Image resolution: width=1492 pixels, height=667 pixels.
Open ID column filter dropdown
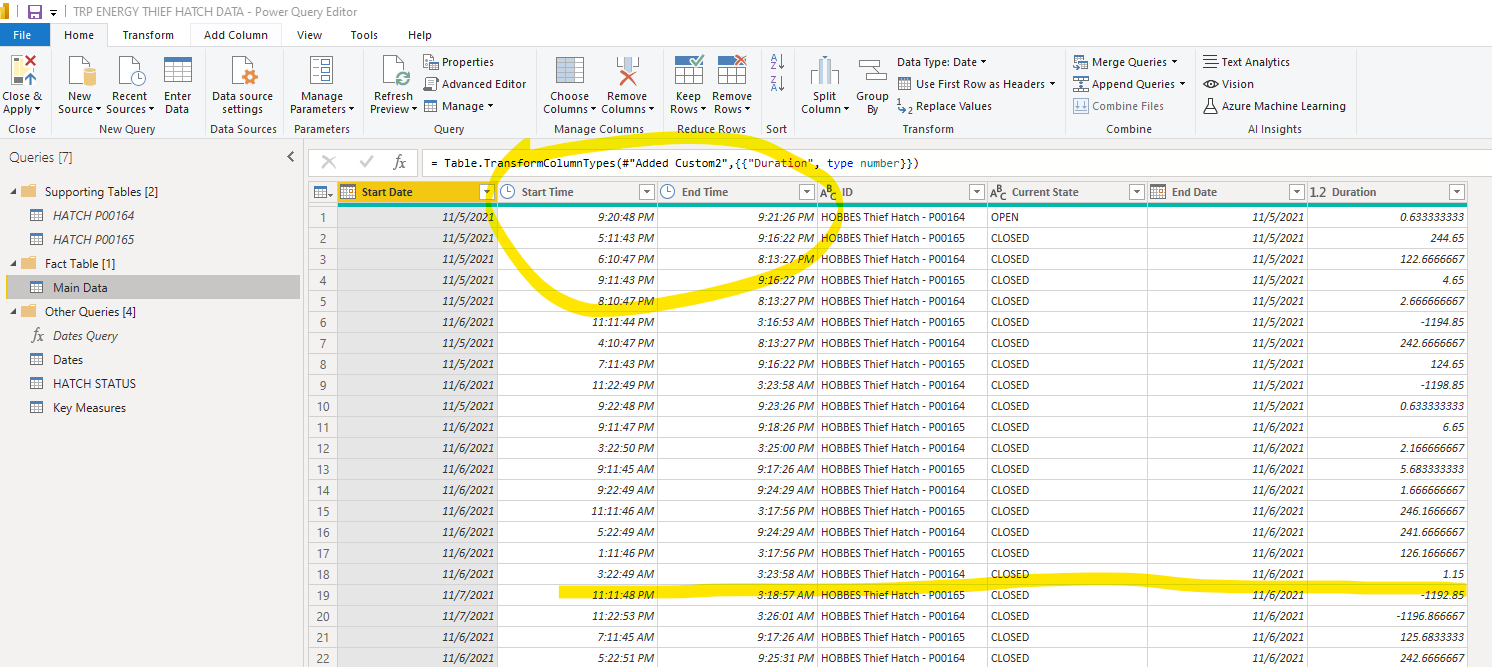pos(977,192)
